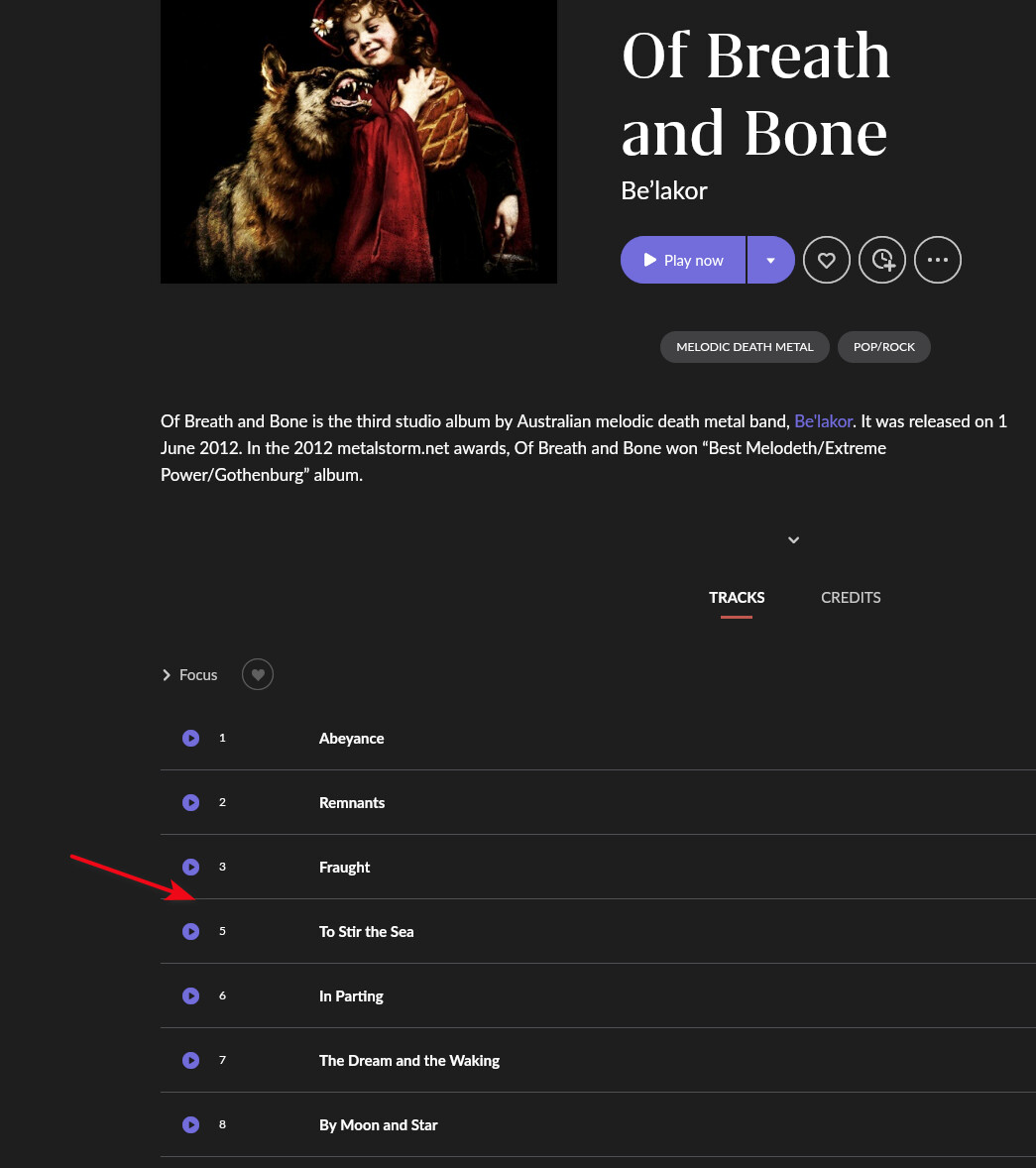Play The Dream and the Waking track

[x=190, y=1060]
